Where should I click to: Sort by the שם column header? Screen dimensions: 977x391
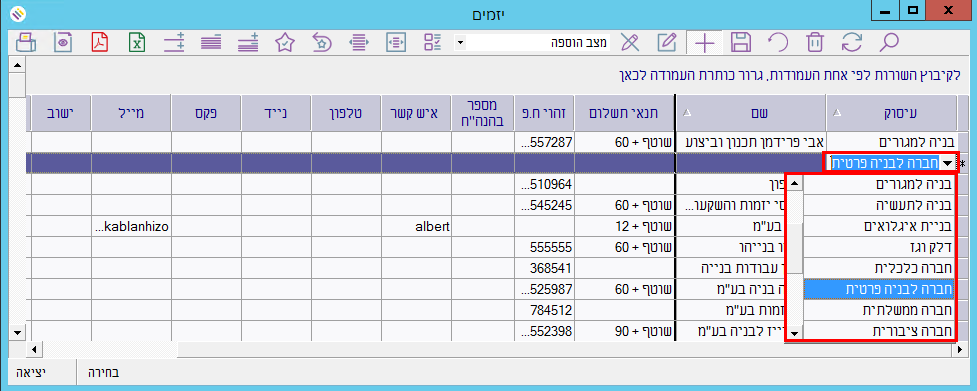pyautogui.click(x=750, y=113)
